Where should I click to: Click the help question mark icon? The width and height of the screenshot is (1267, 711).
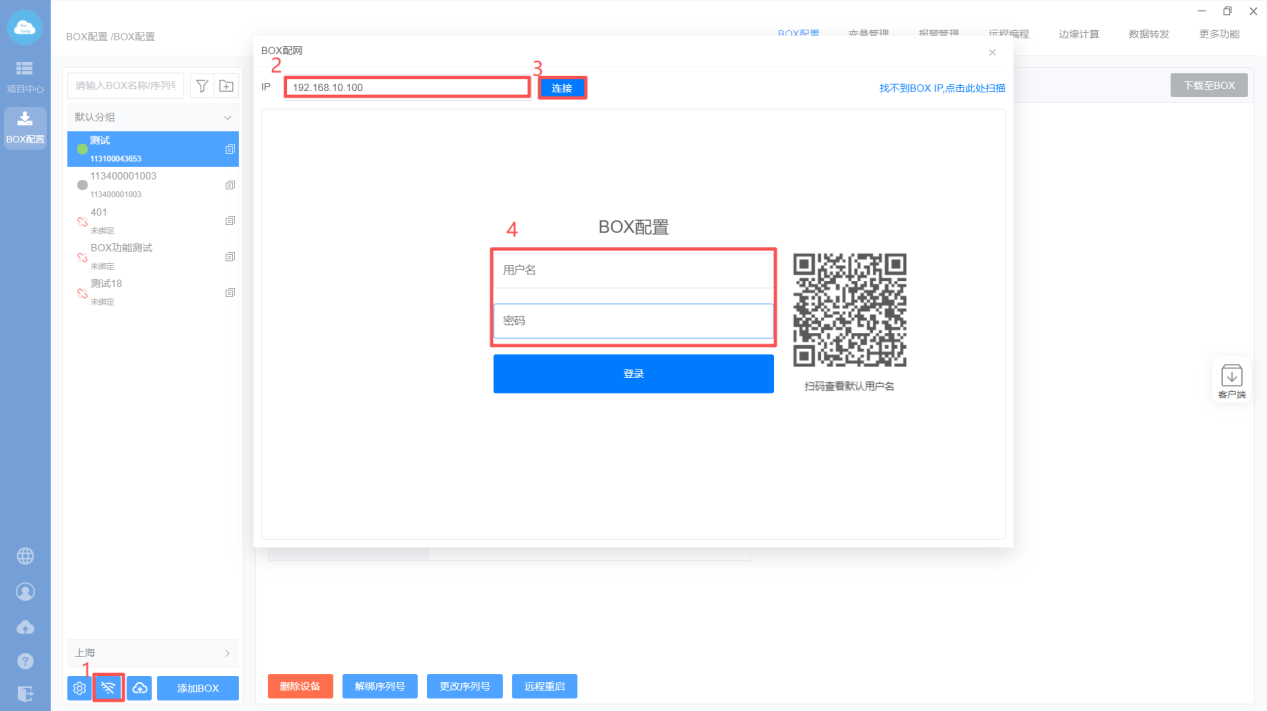tap(26, 661)
